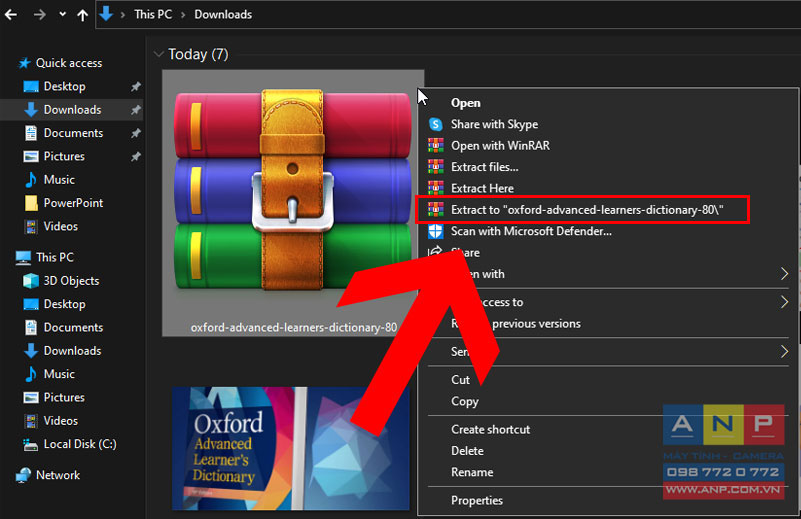Expand the chevron between This PC and Downloads
The width and height of the screenshot is (801, 519).
click(183, 15)
